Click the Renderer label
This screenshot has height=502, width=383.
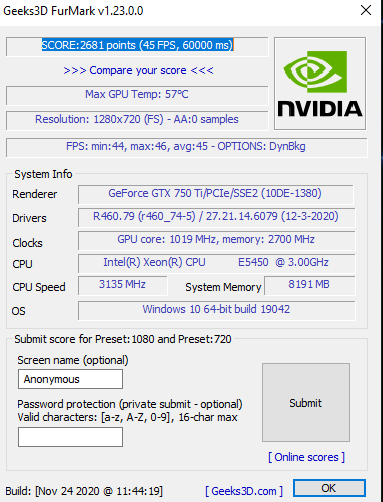35,194
